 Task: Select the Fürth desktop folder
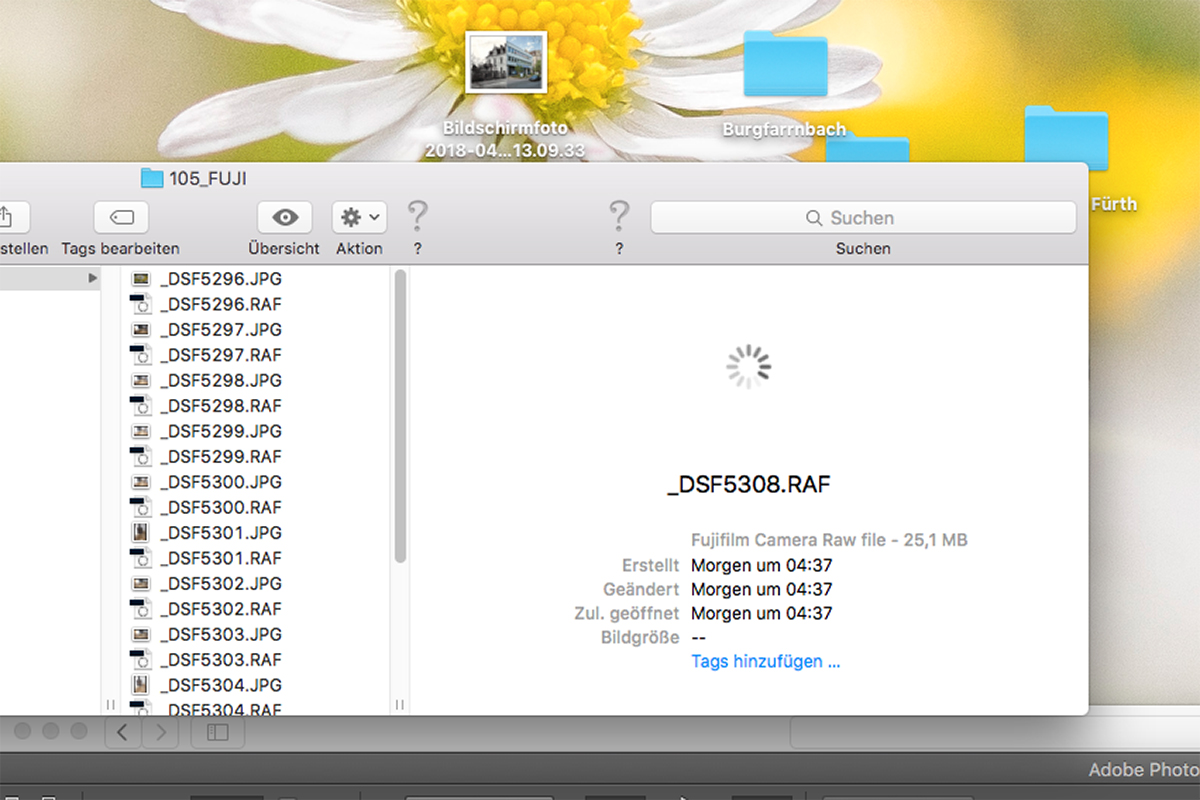coord(1066,138)
